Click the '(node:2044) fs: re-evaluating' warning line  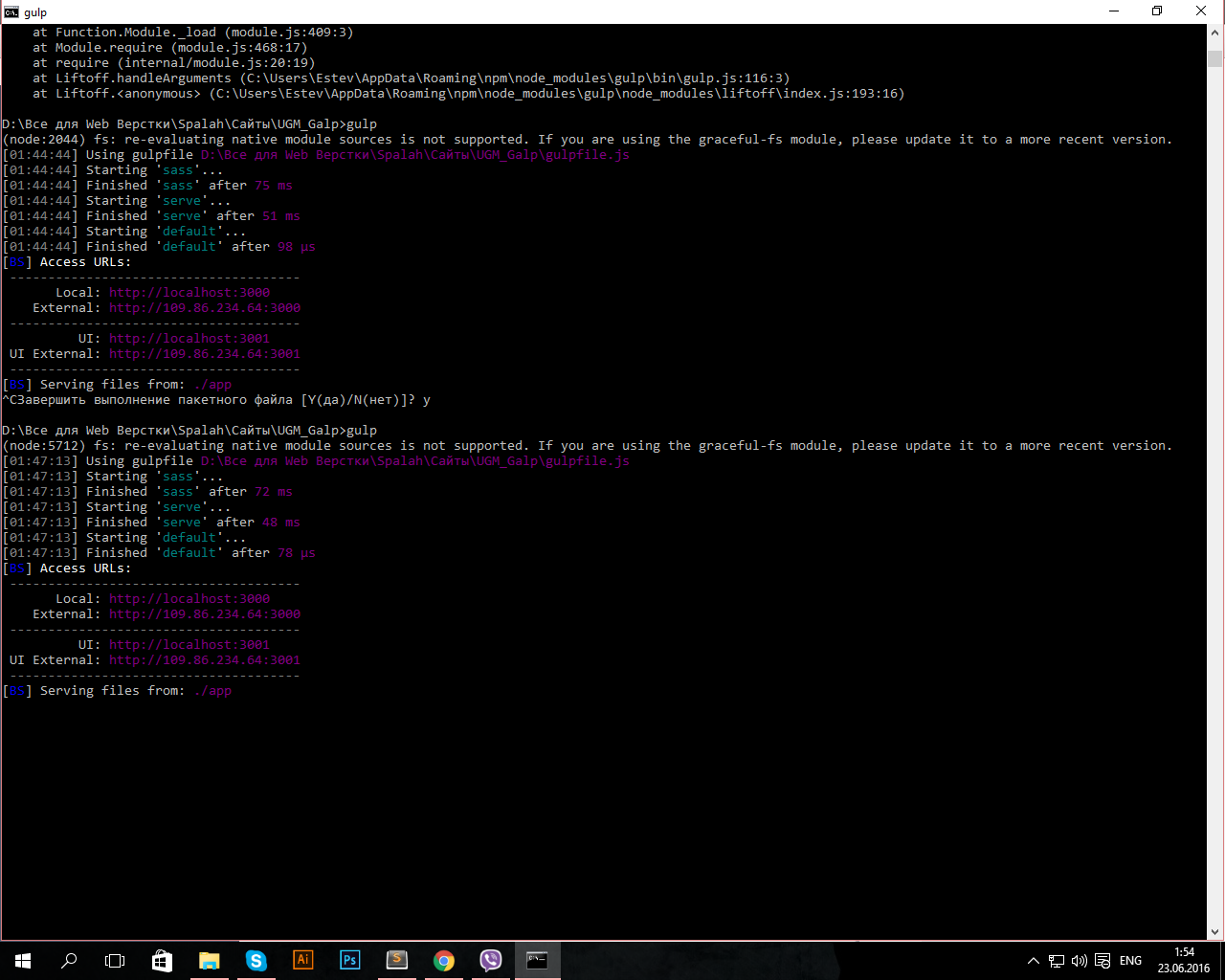[x=587, y=140]
